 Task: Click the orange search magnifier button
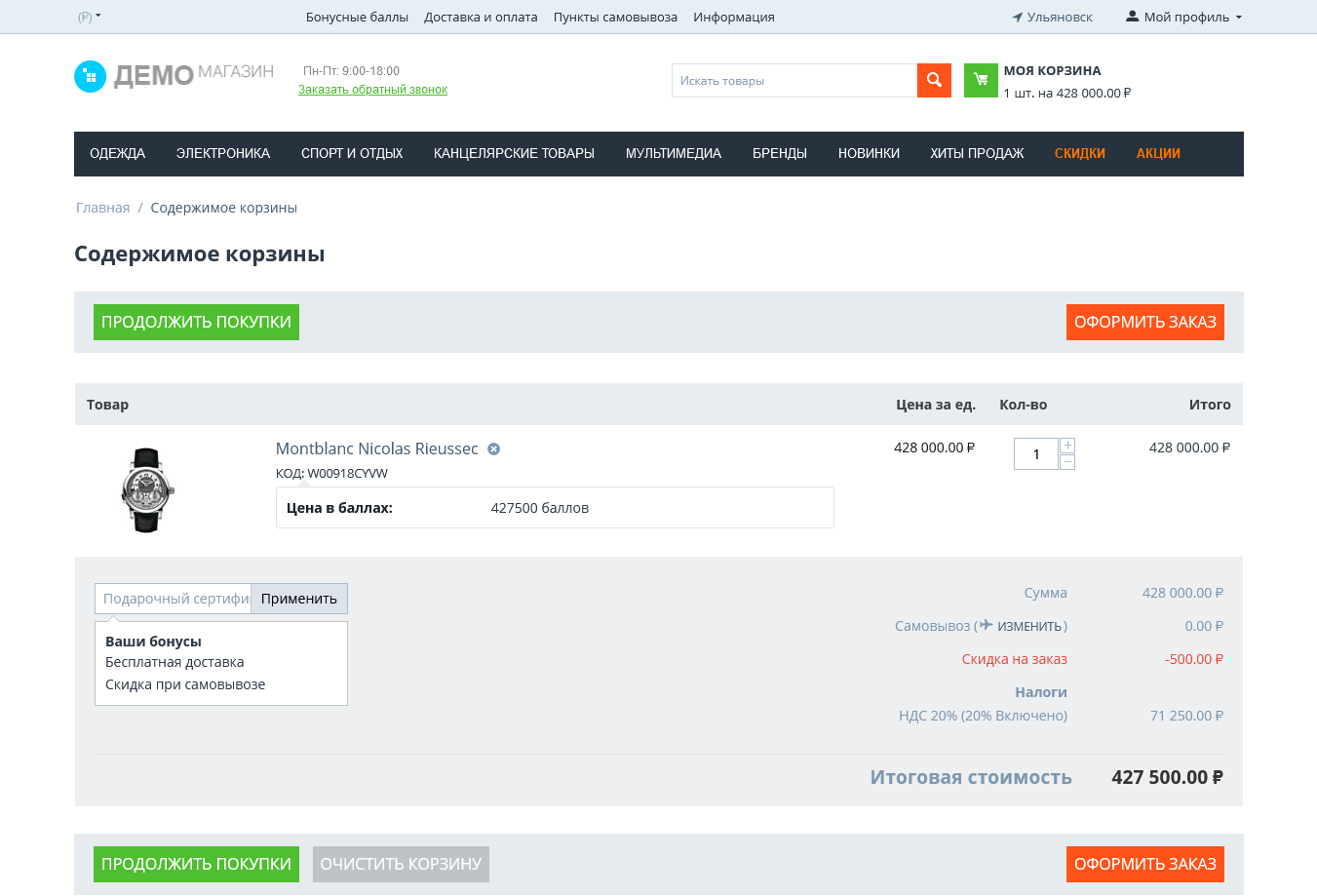934,80
